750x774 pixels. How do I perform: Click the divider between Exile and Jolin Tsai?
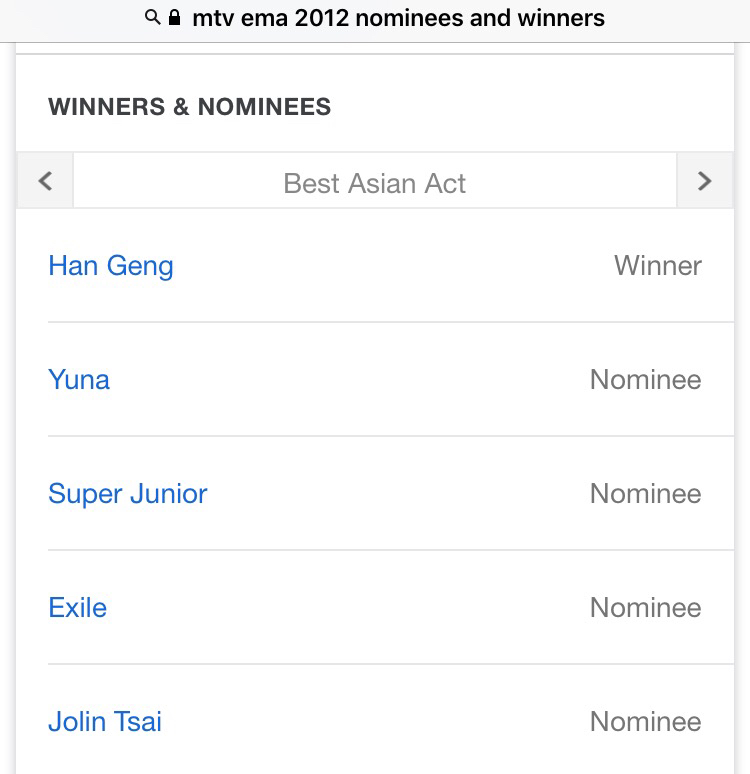(x=390, y=664)
